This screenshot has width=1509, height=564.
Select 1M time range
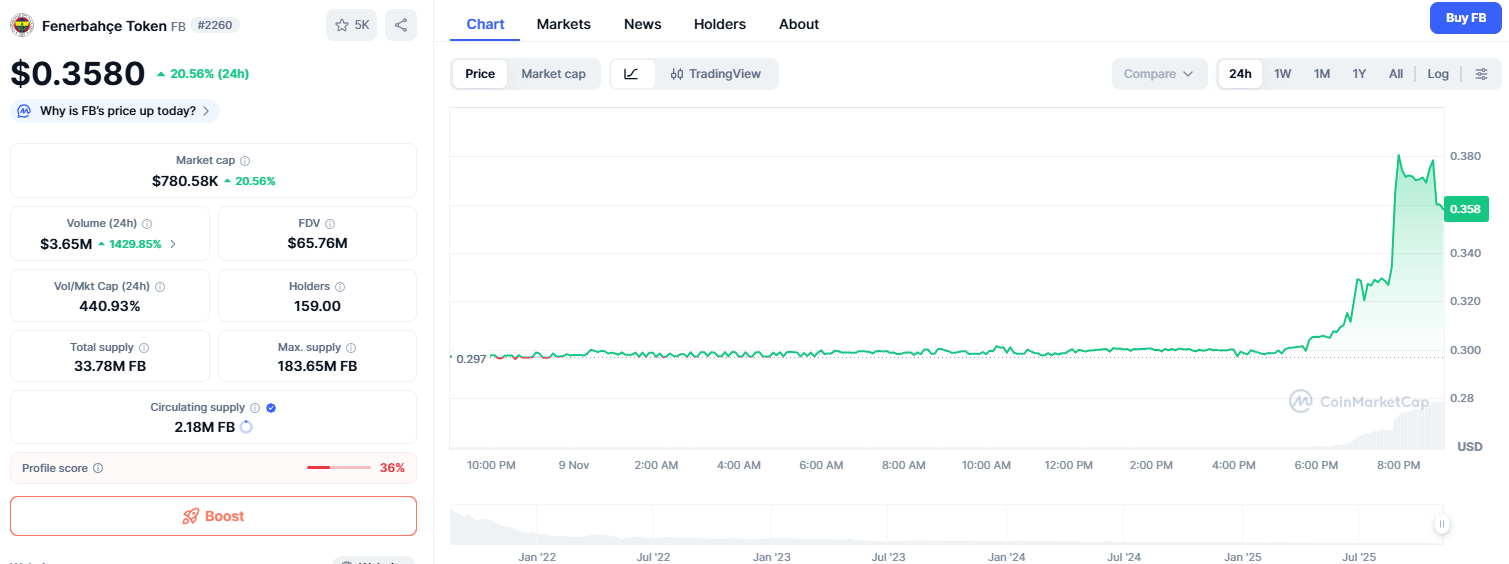tap(1322, 74)
